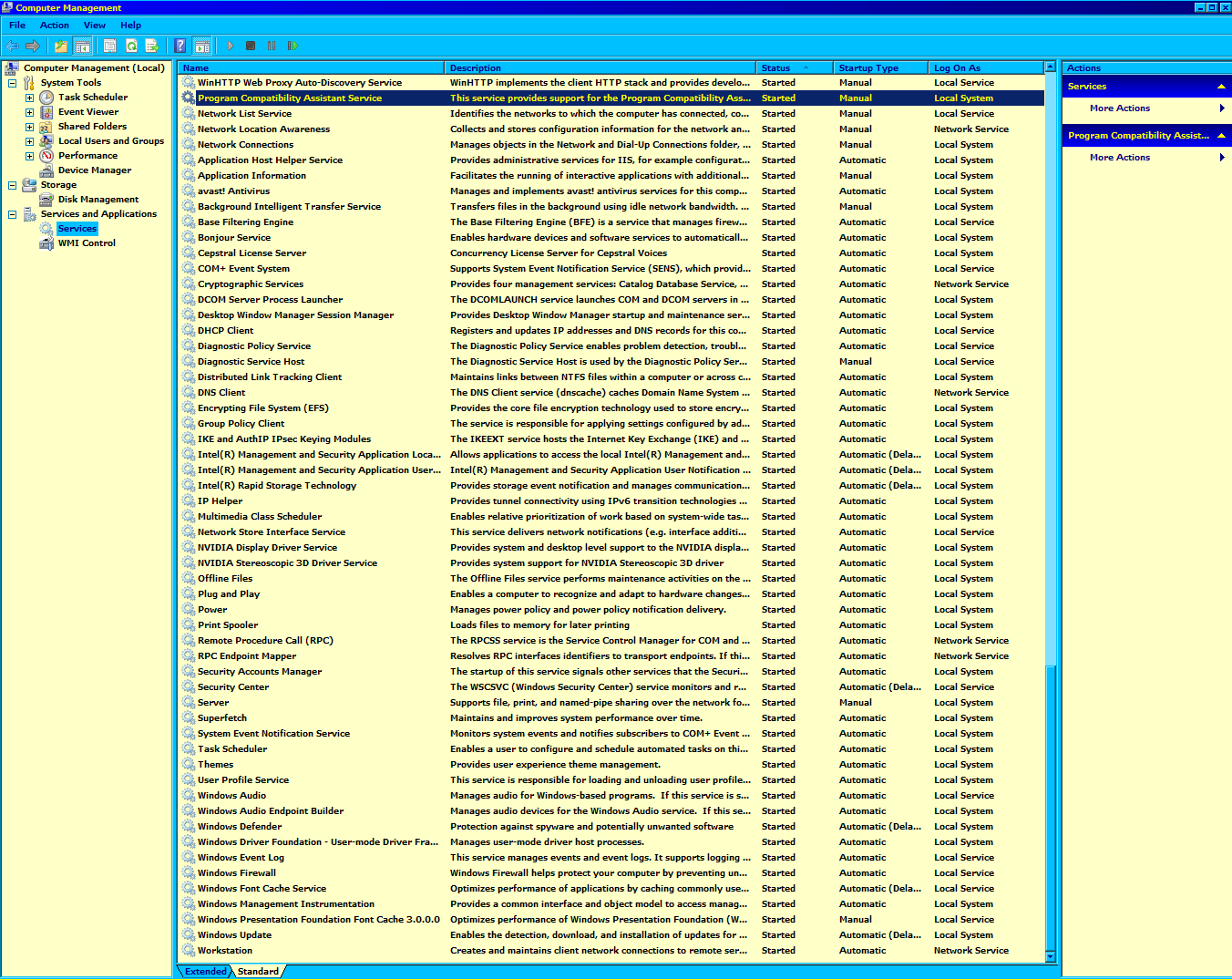Click the Back arrow toolbar icon

tap(12, 46)
